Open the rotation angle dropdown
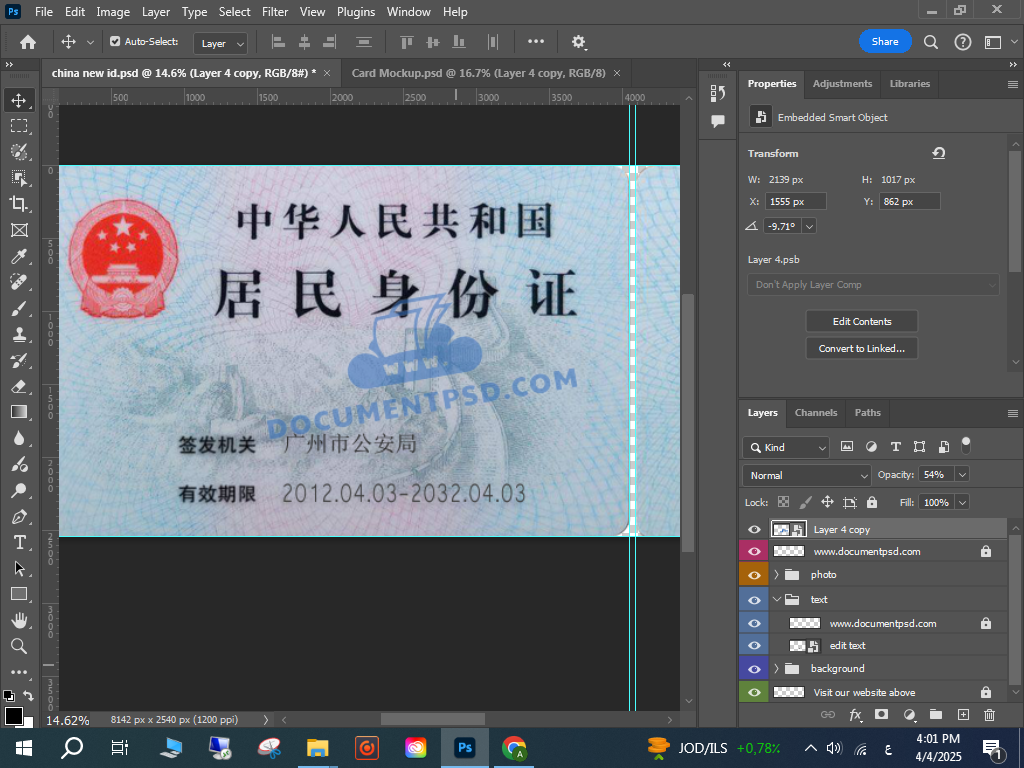This screenshot has height=768, width=1024. (809, 227)
